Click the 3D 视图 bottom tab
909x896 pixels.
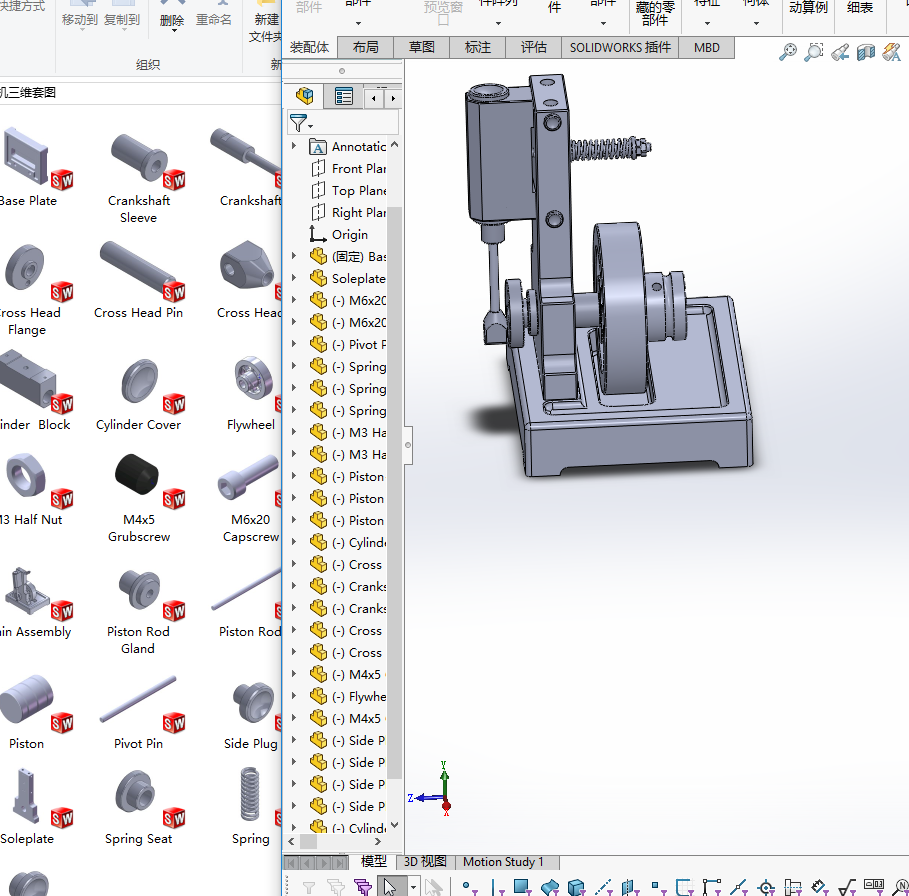[425, 862]
